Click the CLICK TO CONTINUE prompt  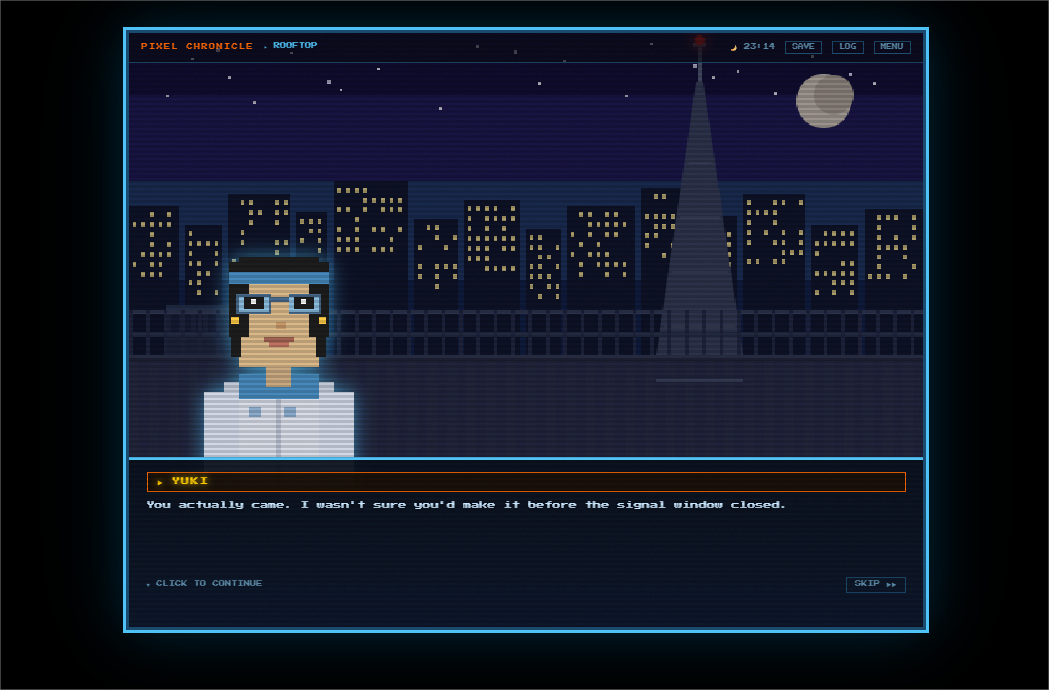204,584
